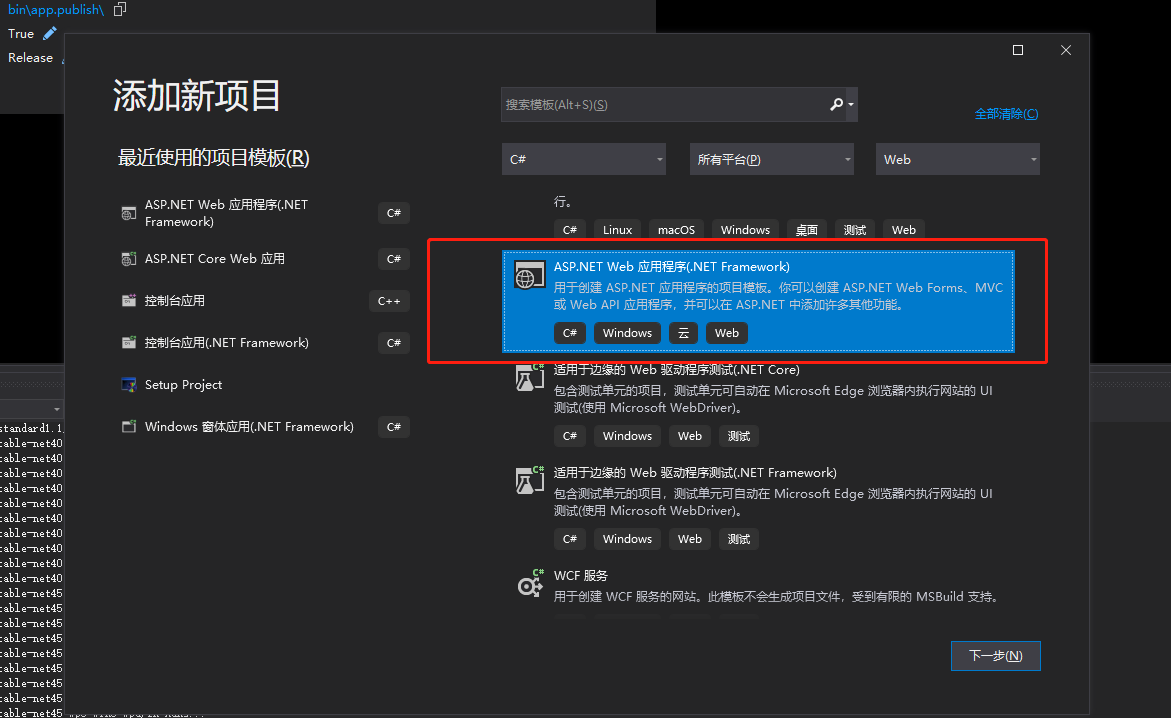The image size is (1171, 718).
Task: Select the WCF 服务 template
Action: [x=758, y=589]
